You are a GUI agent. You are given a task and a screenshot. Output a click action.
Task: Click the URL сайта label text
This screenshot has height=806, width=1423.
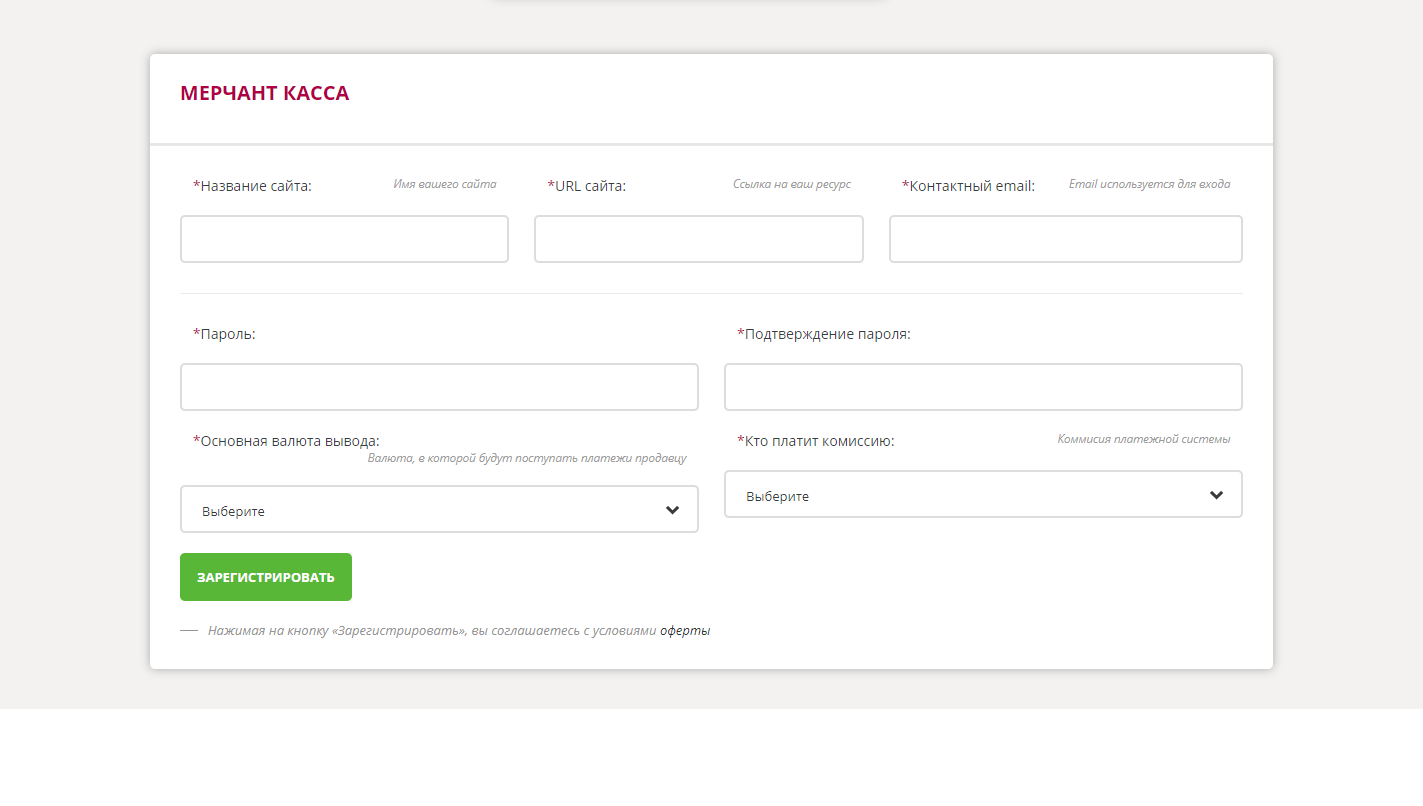[590, 186]
